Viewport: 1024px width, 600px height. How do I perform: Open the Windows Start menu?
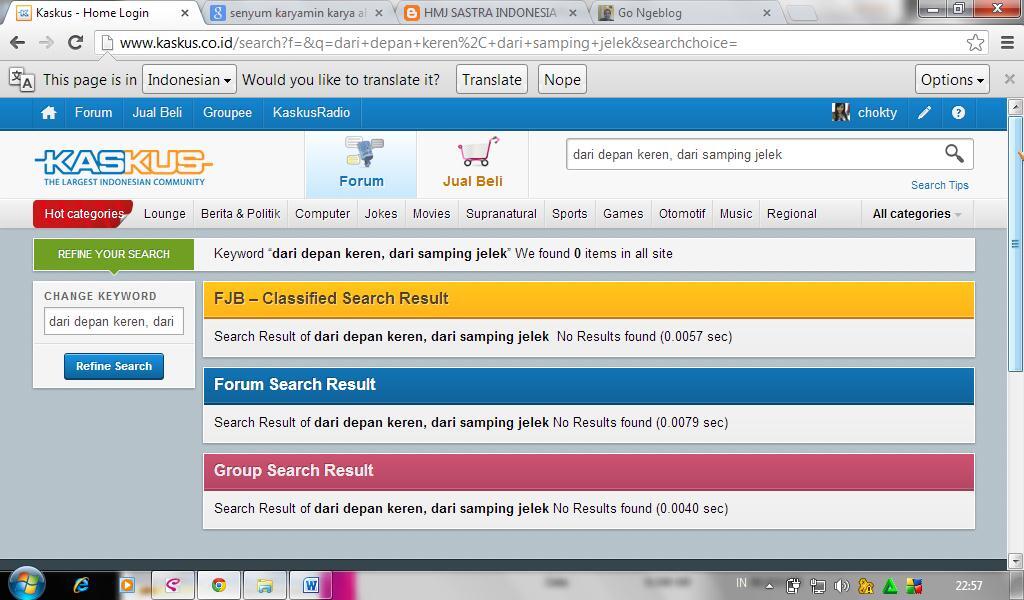pyautogui.click(x=26, y=583)
